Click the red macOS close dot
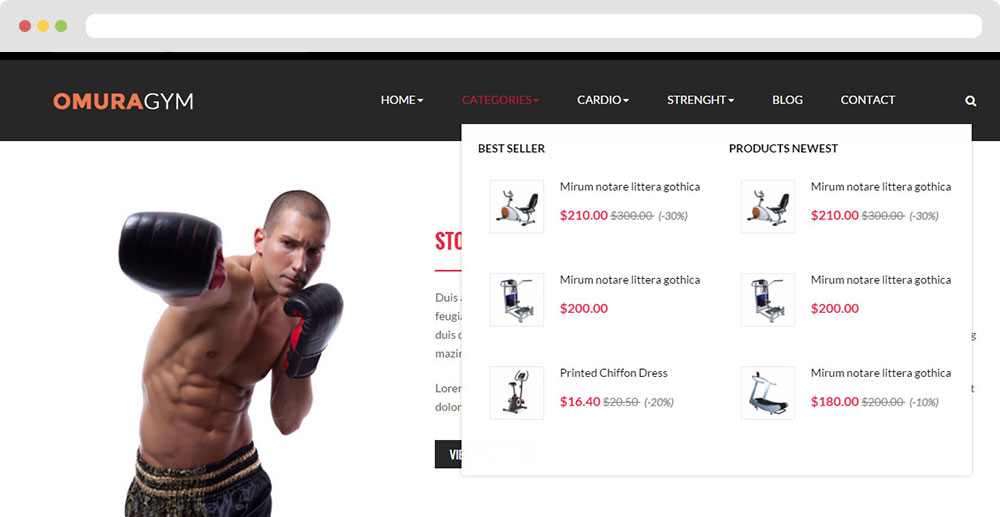 click(25, 26)
